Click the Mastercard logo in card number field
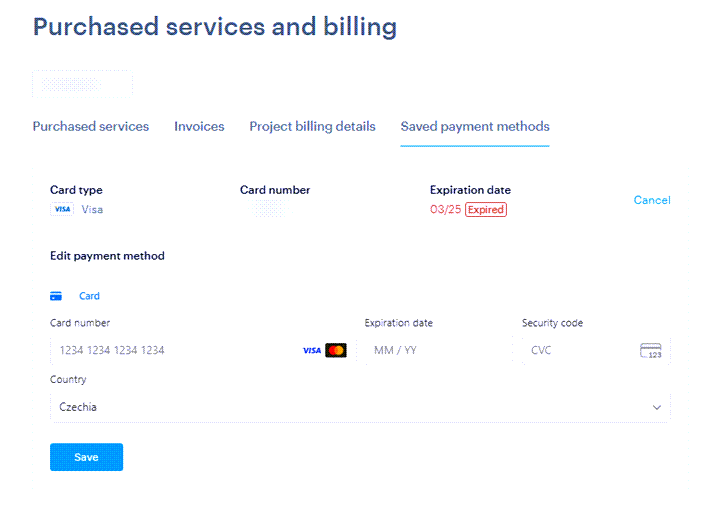The width and height of the screenshot is (720, 510). click(336, 350)
